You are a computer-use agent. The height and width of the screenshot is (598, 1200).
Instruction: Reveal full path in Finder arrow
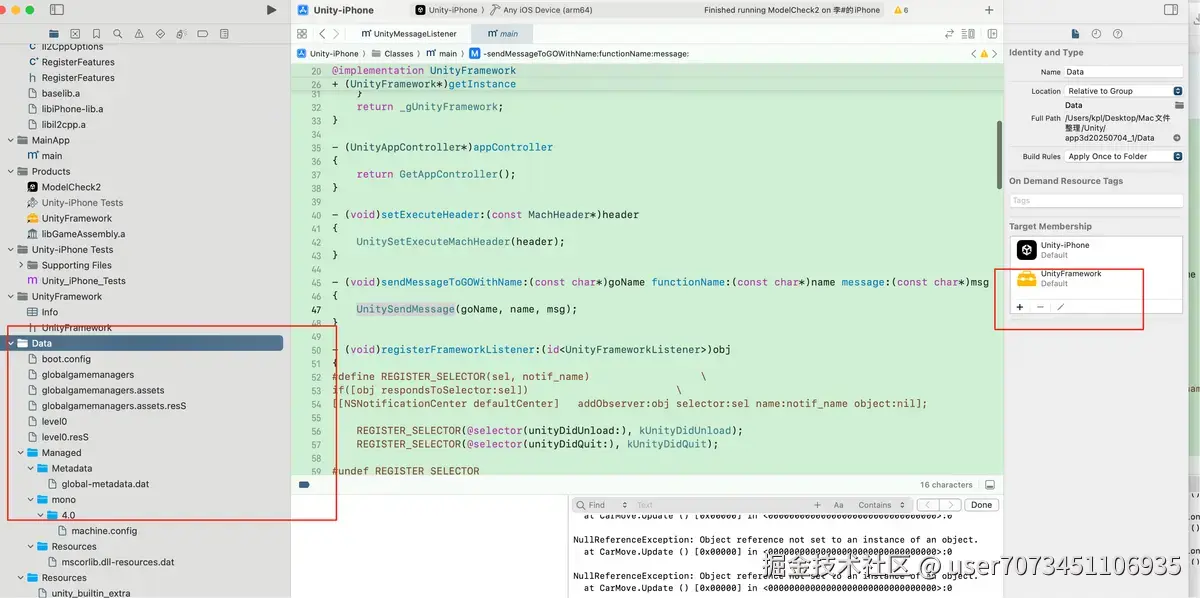click(x=1177, y=138)
